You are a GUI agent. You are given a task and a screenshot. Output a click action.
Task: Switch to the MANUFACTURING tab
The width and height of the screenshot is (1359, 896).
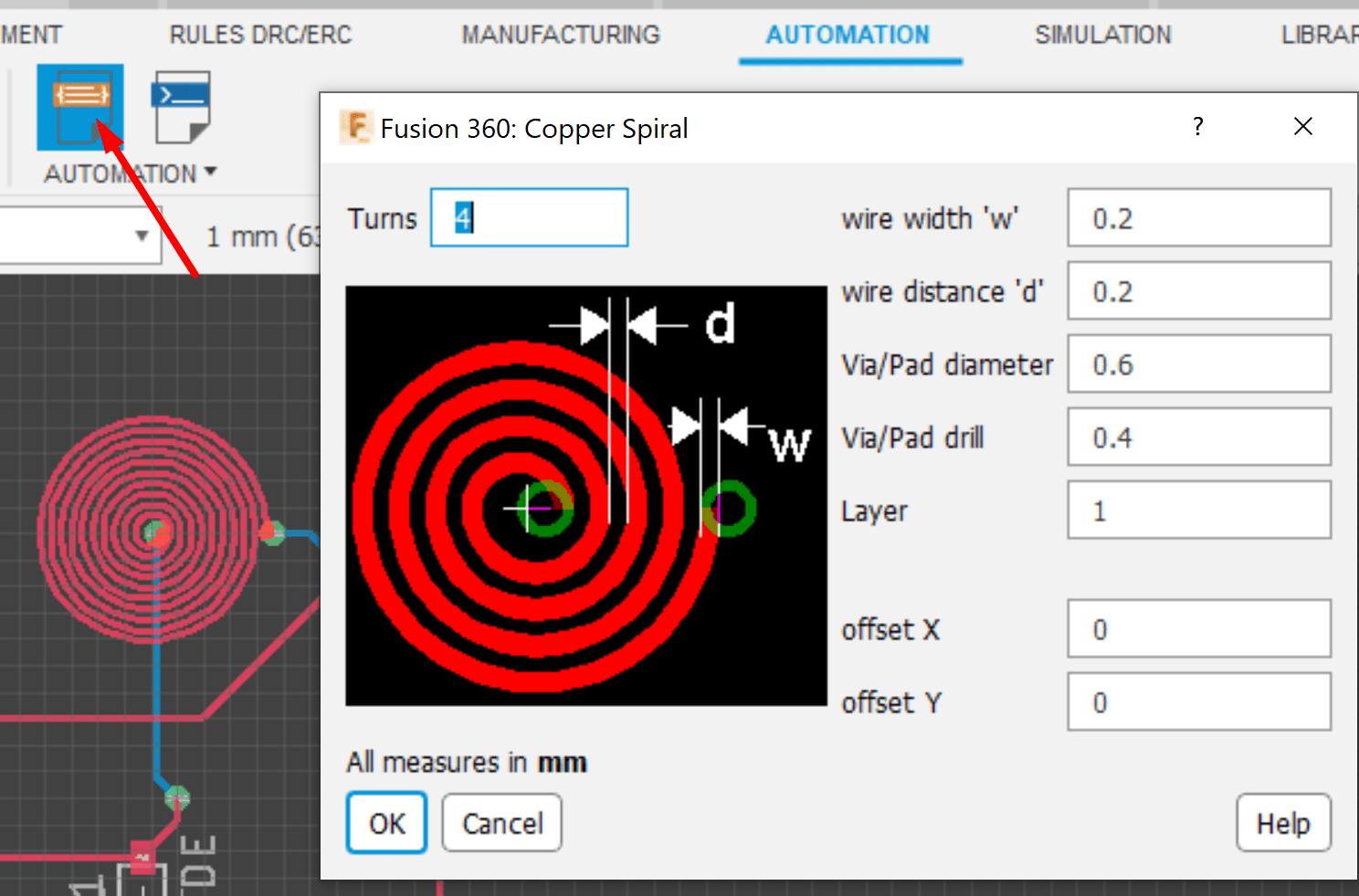tap(561, 35)
